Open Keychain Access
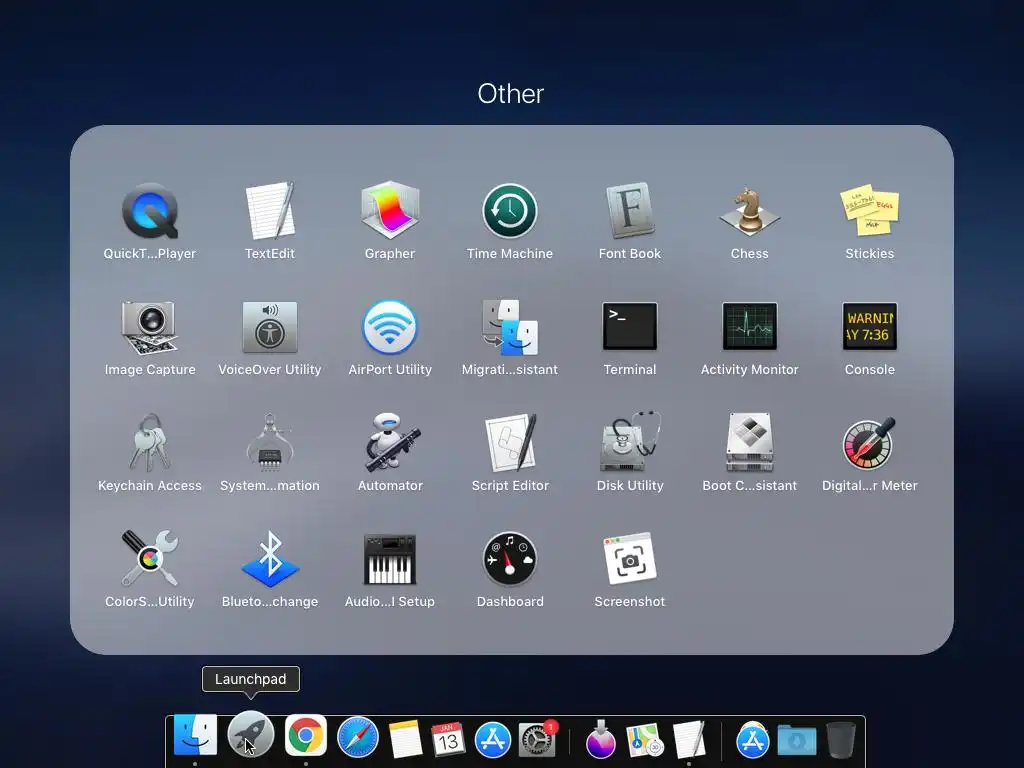The height and width of the screenshot is (768, 1024). point(150,443)
